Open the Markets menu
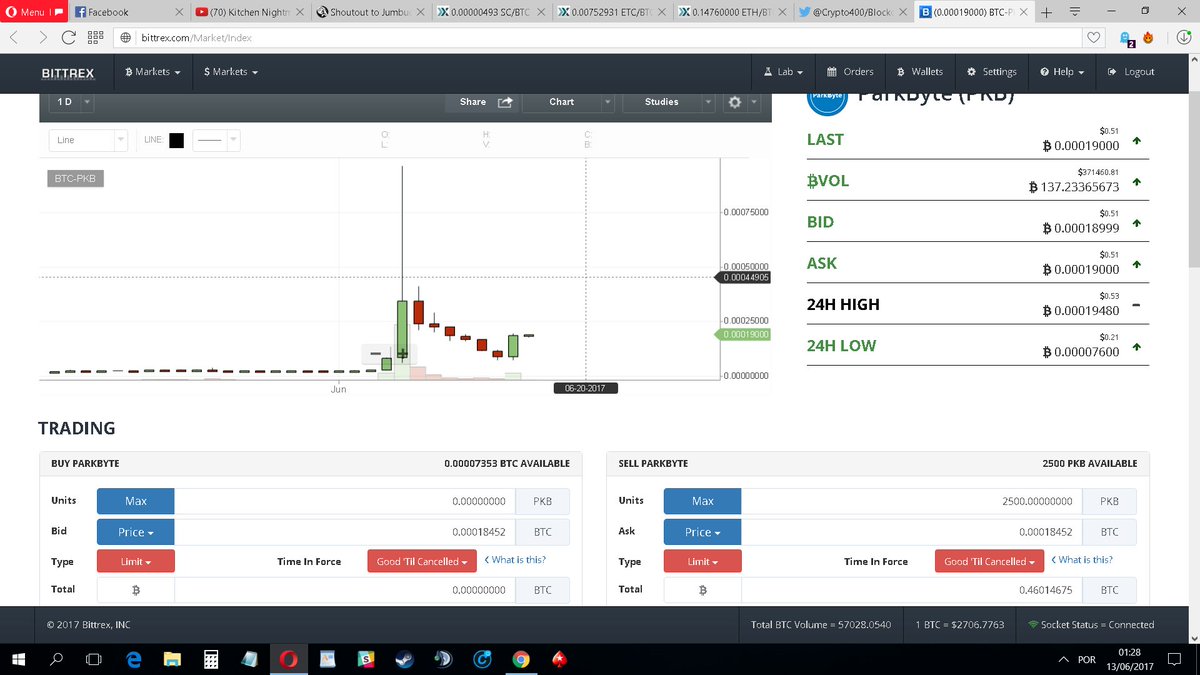Screen dimensions: 1200x675 point(152,71)
